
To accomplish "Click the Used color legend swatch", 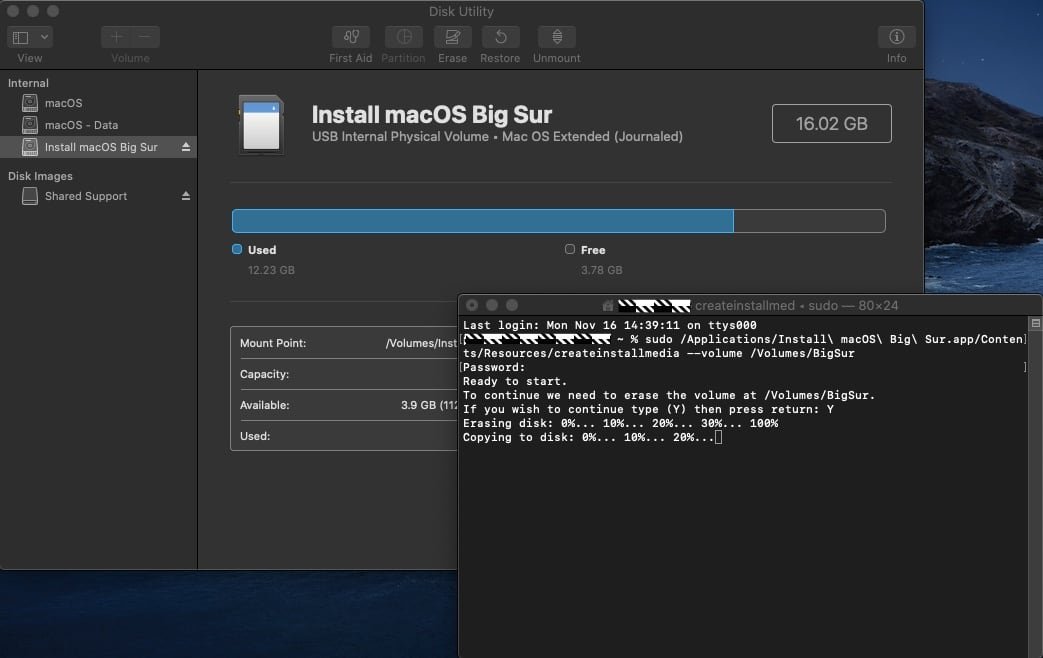I will 237,249.
